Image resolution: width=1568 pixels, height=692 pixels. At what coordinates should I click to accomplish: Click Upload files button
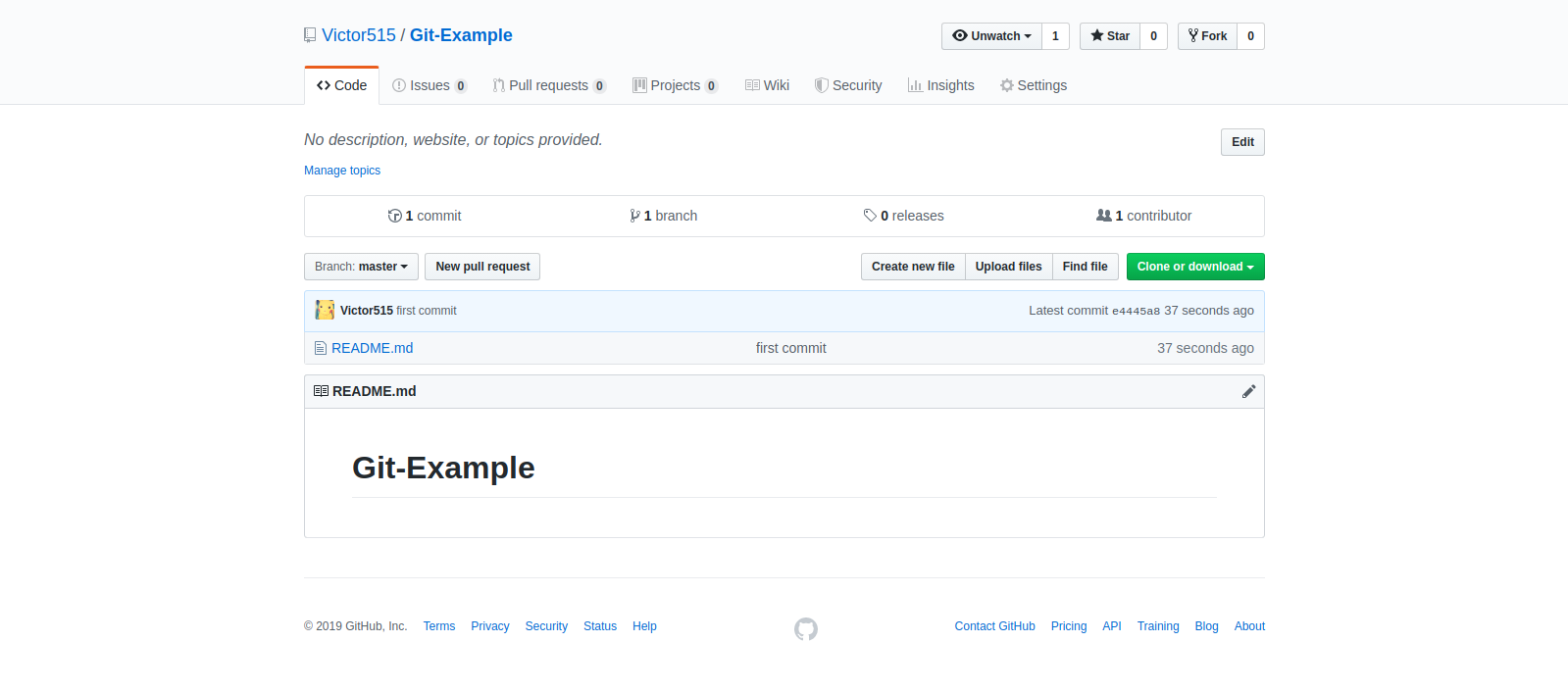coord(1008,267)
